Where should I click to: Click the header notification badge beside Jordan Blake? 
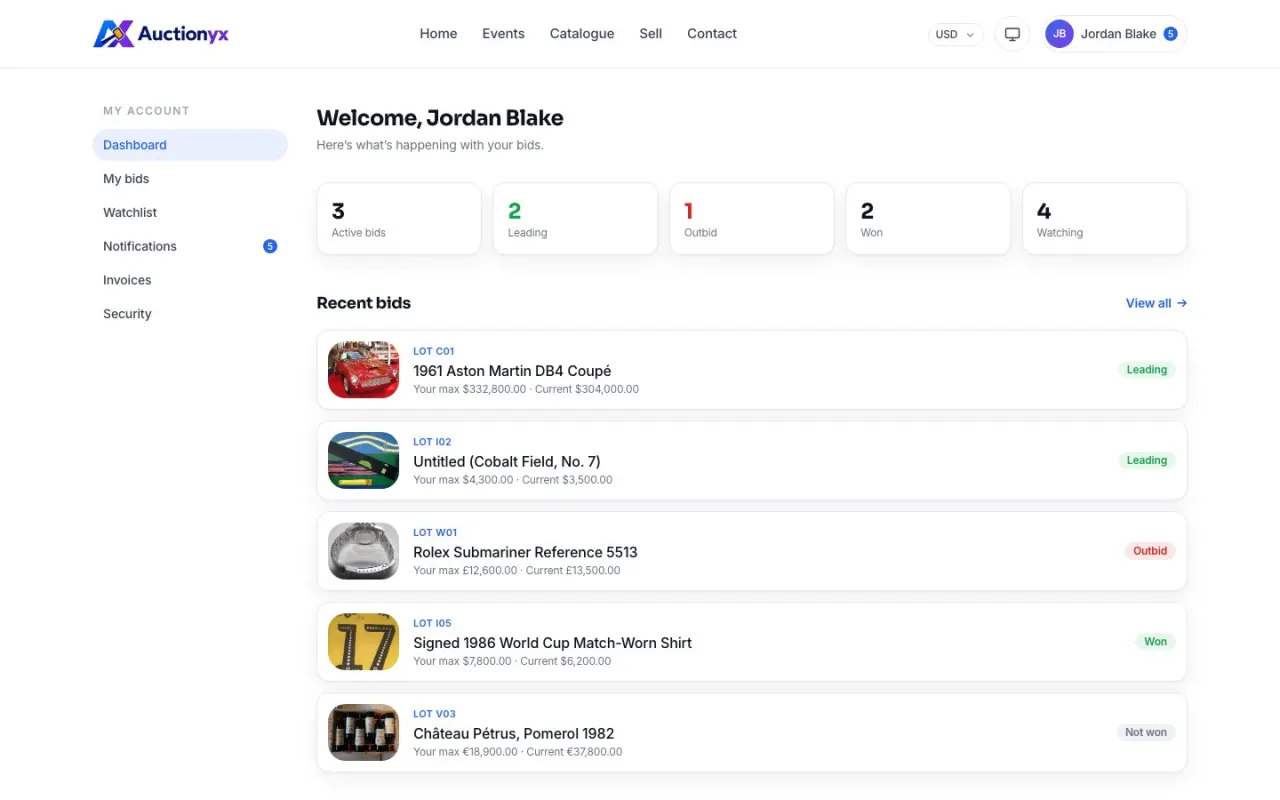[x=1170, y=34]
